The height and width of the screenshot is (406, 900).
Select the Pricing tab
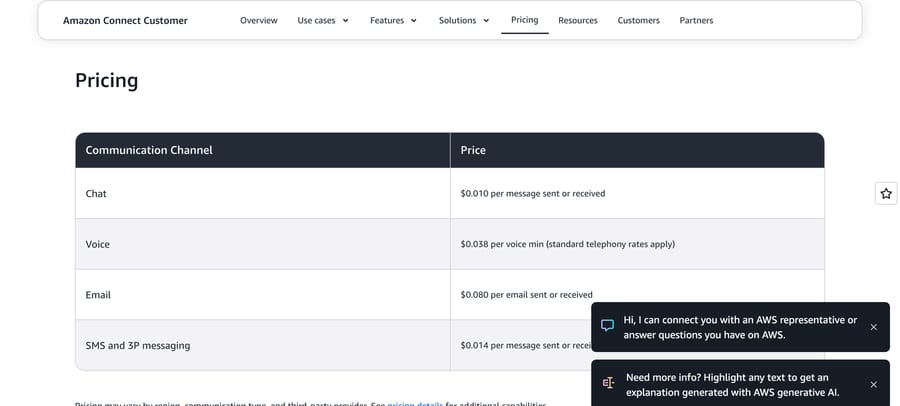click(x=525, y=20)
